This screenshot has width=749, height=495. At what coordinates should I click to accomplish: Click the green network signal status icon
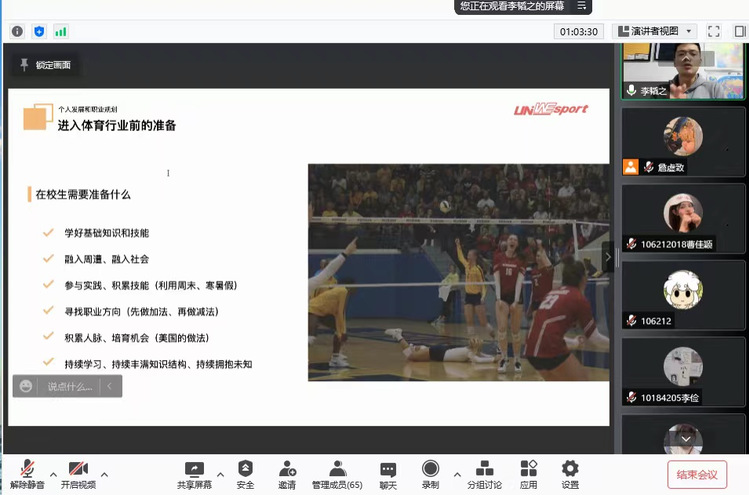[x=61, y=31]
